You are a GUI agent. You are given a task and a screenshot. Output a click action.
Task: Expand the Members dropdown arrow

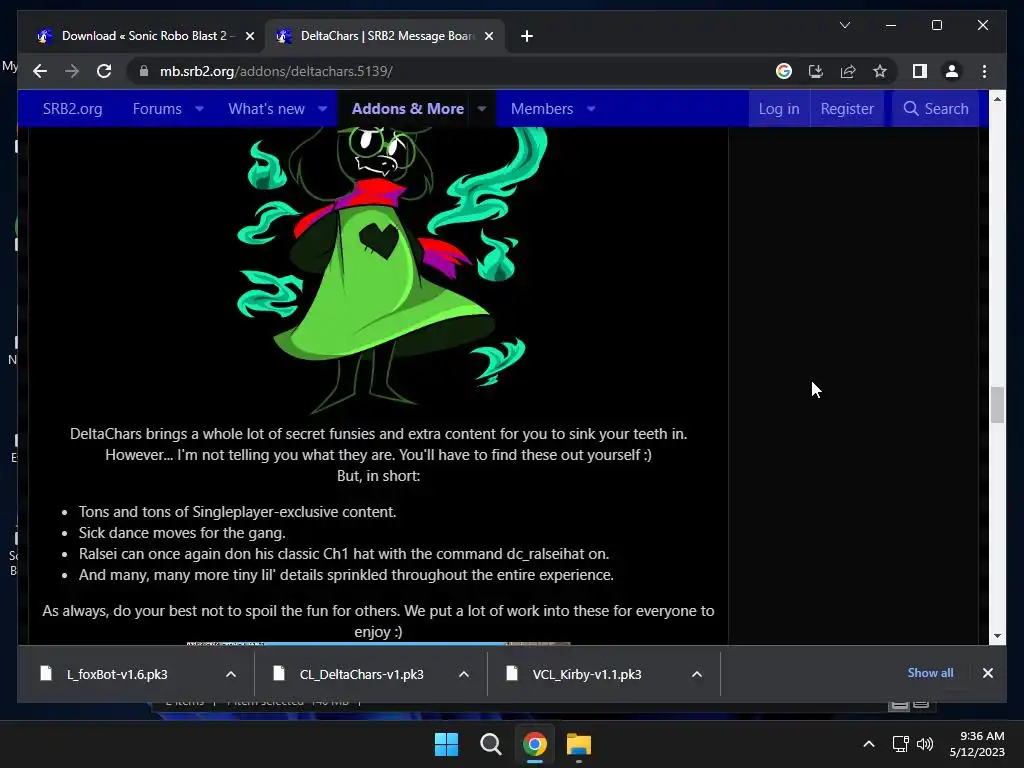click(x=591, y=108)
